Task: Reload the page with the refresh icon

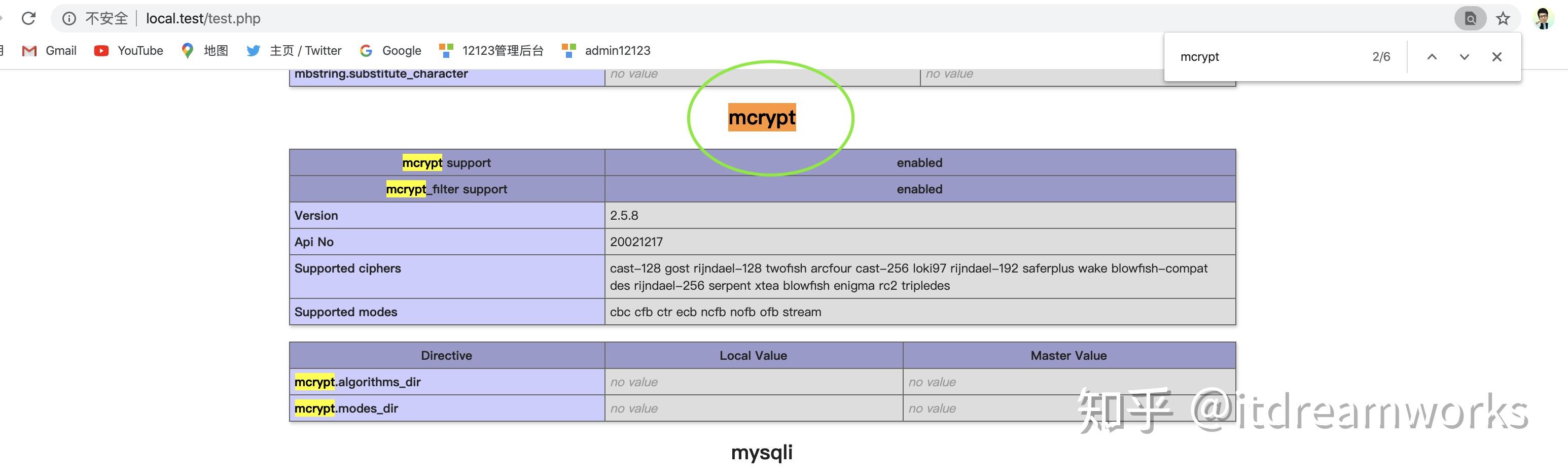Action: tap(28, 18)
